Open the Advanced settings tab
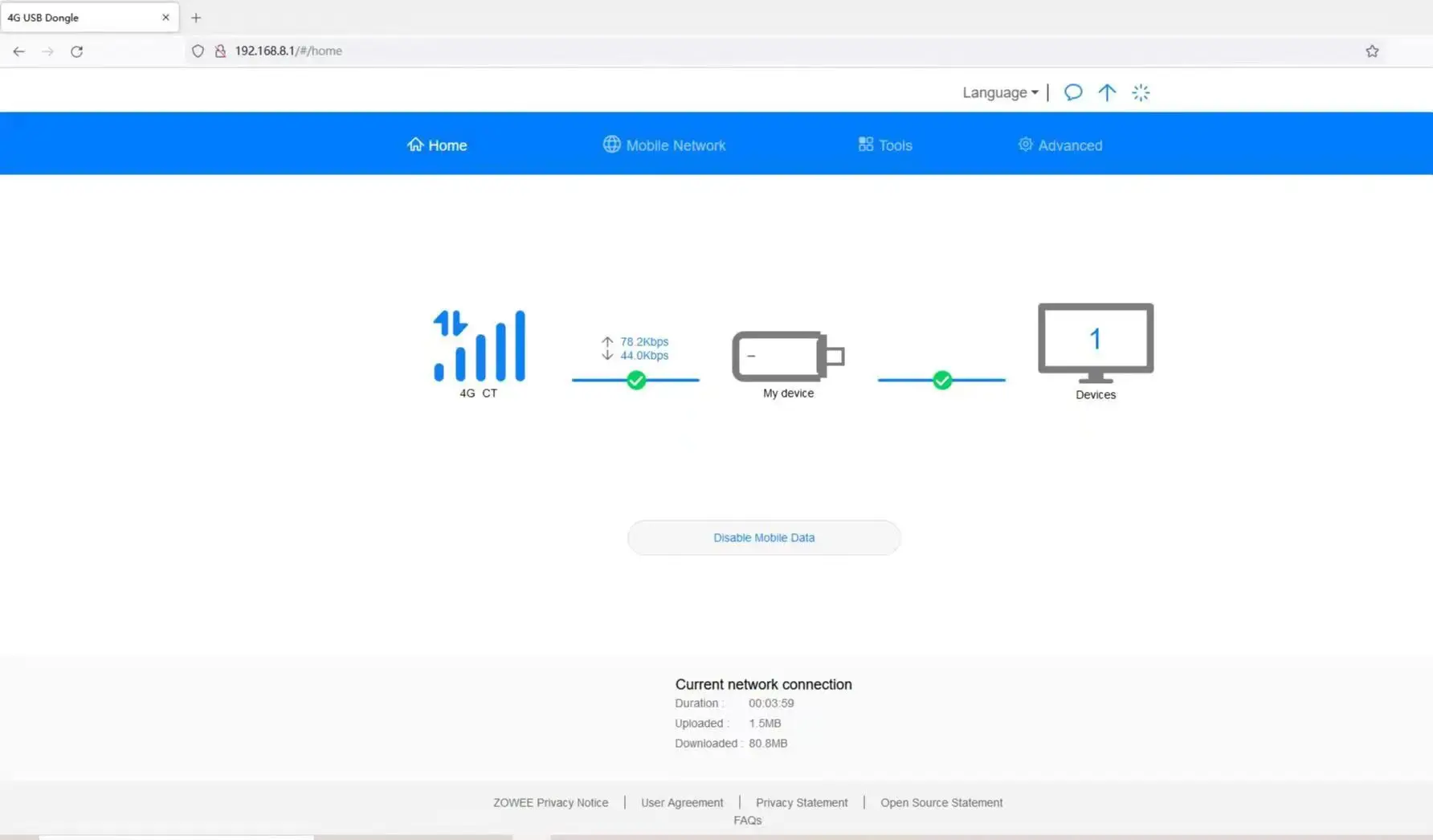The width and height of the screenshot is (1433, 840). [1060, 145]
